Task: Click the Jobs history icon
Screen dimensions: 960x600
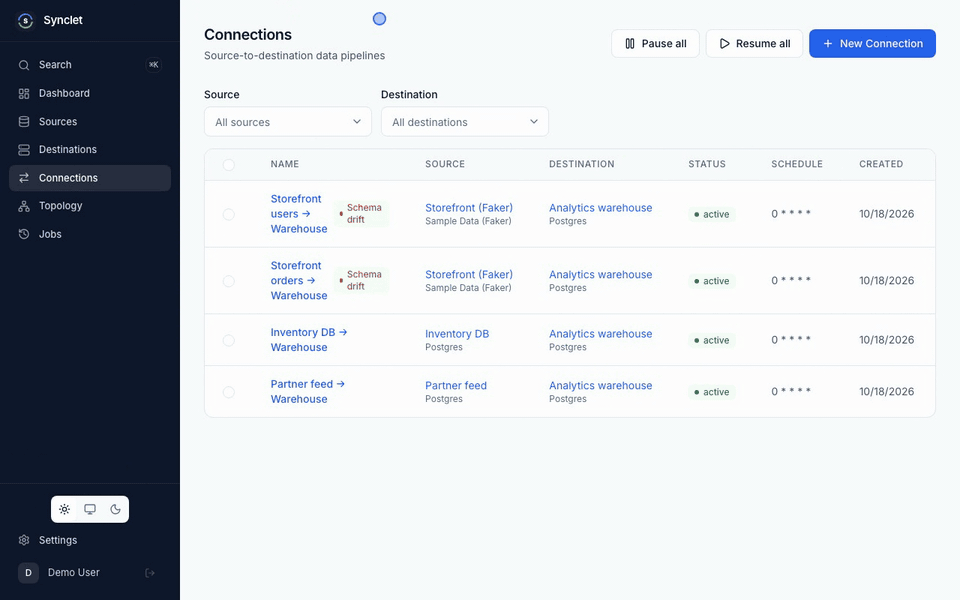Action: point(24,234)
